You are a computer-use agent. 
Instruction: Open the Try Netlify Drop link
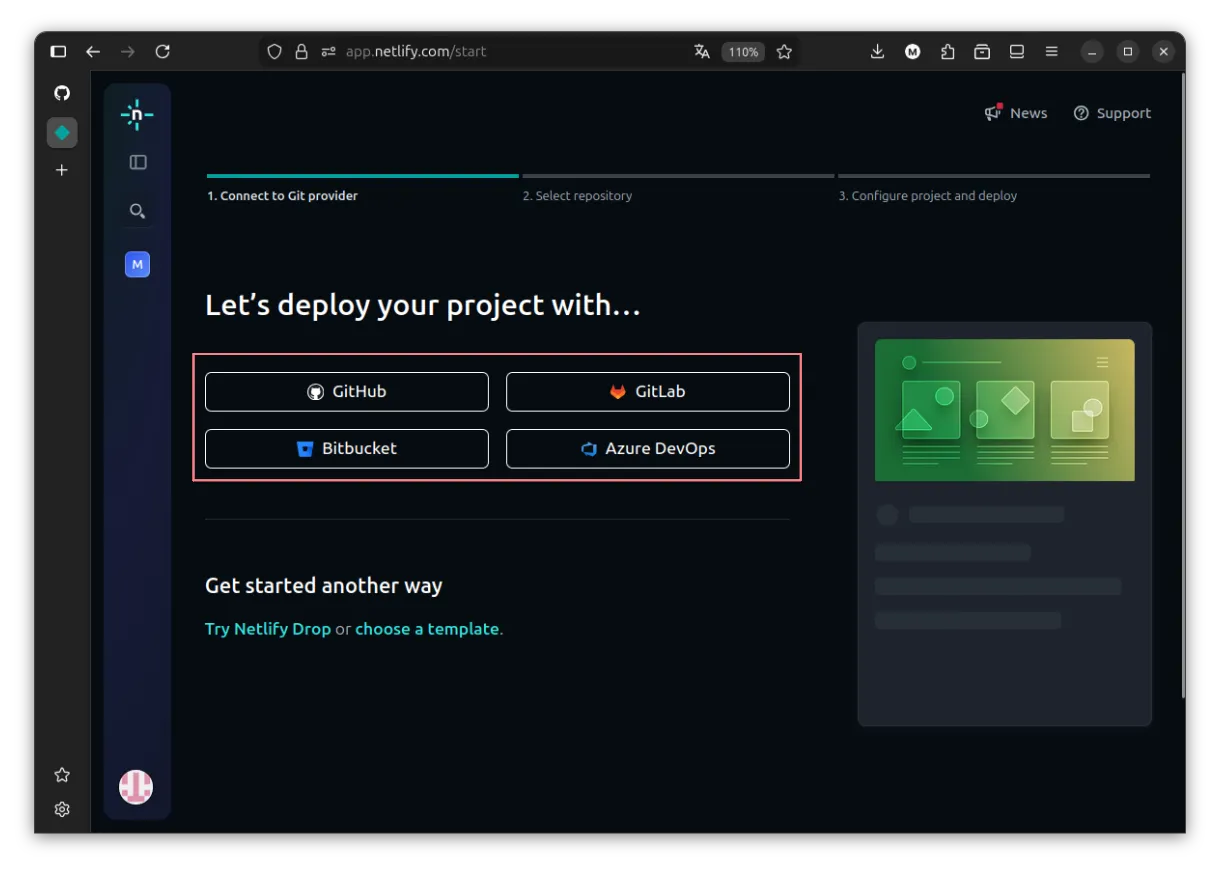tap(267, 629)
